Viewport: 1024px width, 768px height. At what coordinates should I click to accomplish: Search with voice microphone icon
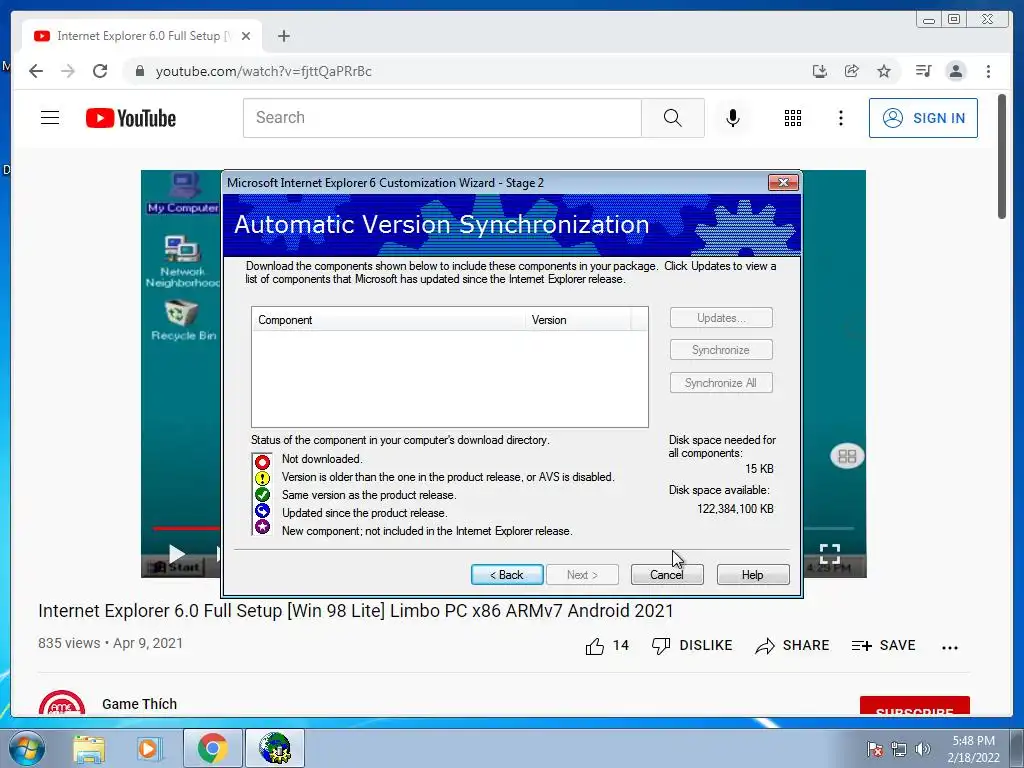(x=733, y=118)
